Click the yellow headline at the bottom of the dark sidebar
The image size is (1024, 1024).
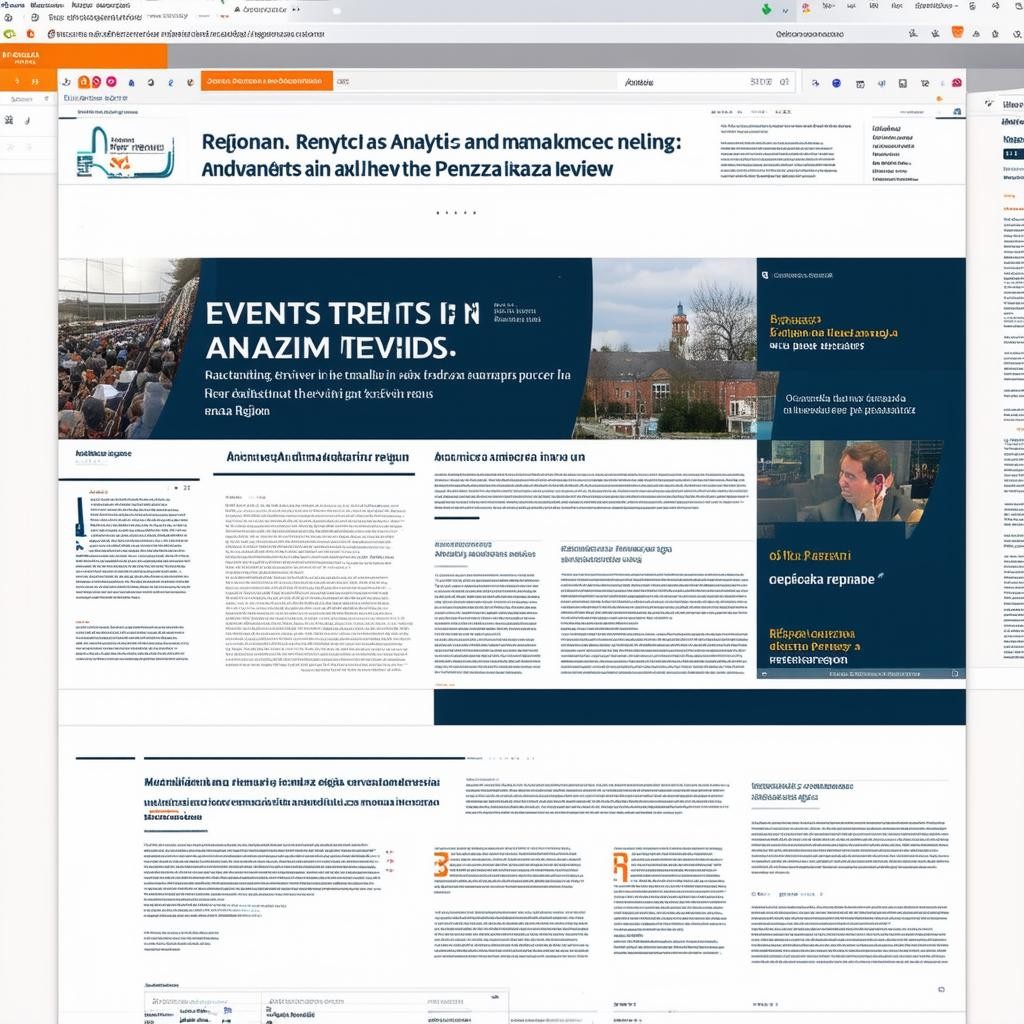[x=814, y=646]
